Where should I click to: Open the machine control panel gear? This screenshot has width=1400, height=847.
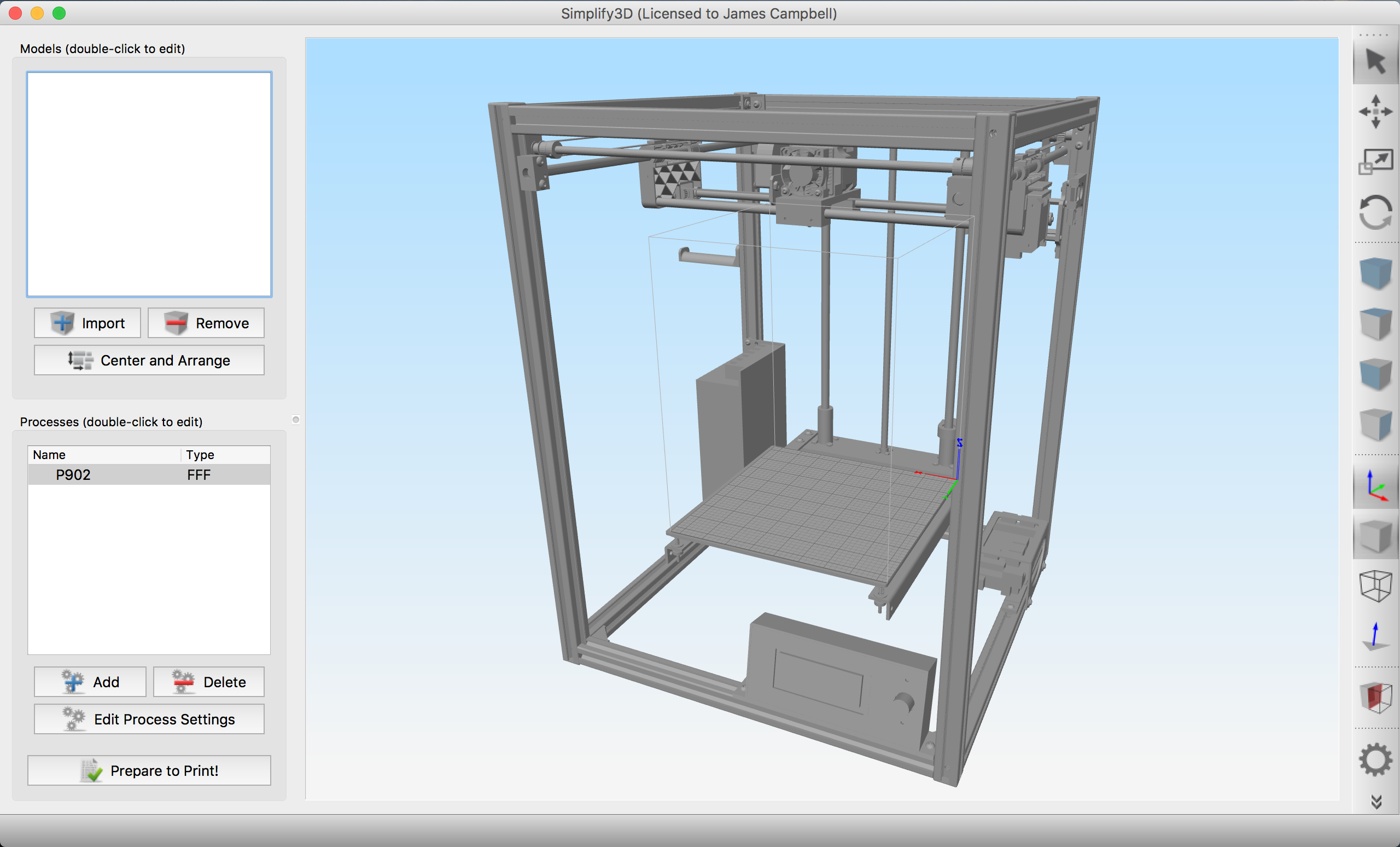[x=1375, y=759]
